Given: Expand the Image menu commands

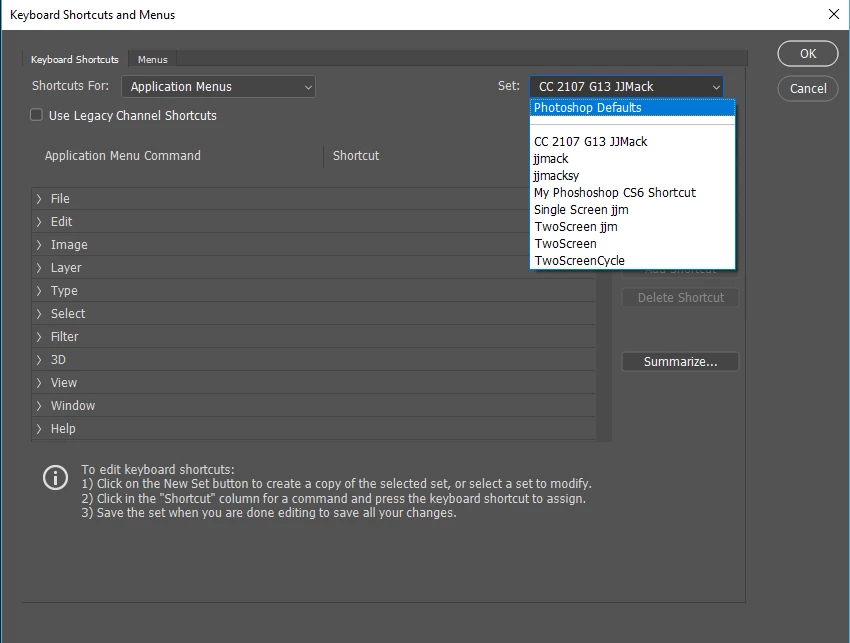Looking at the screenshot, I should 39,245.
